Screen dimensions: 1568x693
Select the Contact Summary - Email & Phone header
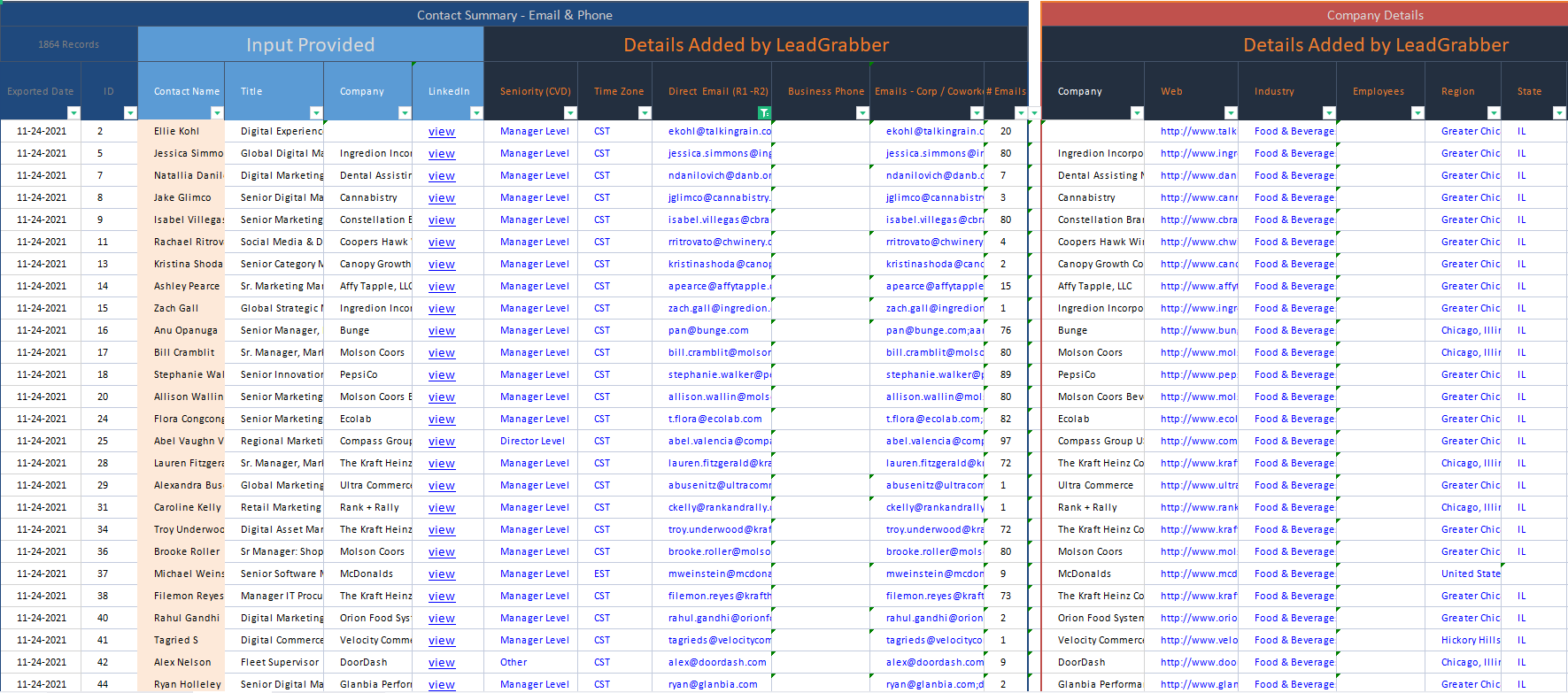click(x=514, y=15)
